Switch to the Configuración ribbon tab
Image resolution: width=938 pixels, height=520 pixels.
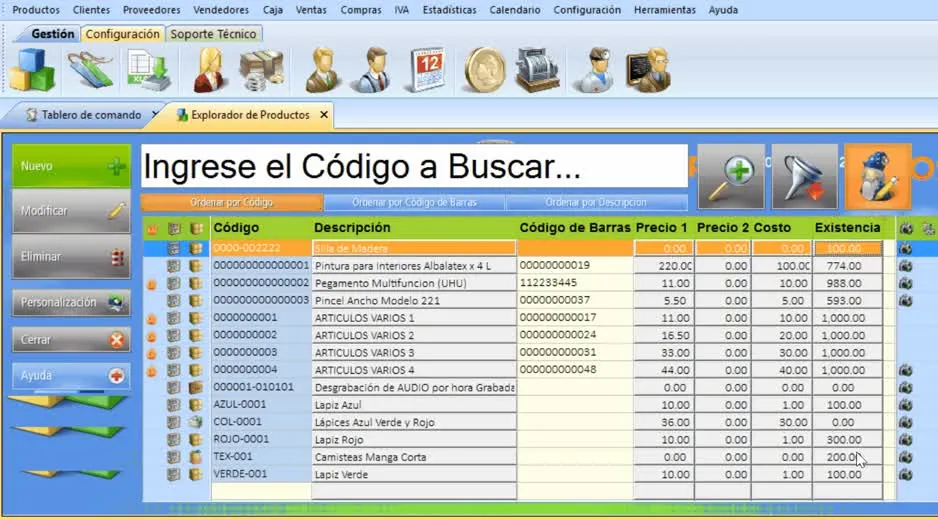click(x=123, y=34)
